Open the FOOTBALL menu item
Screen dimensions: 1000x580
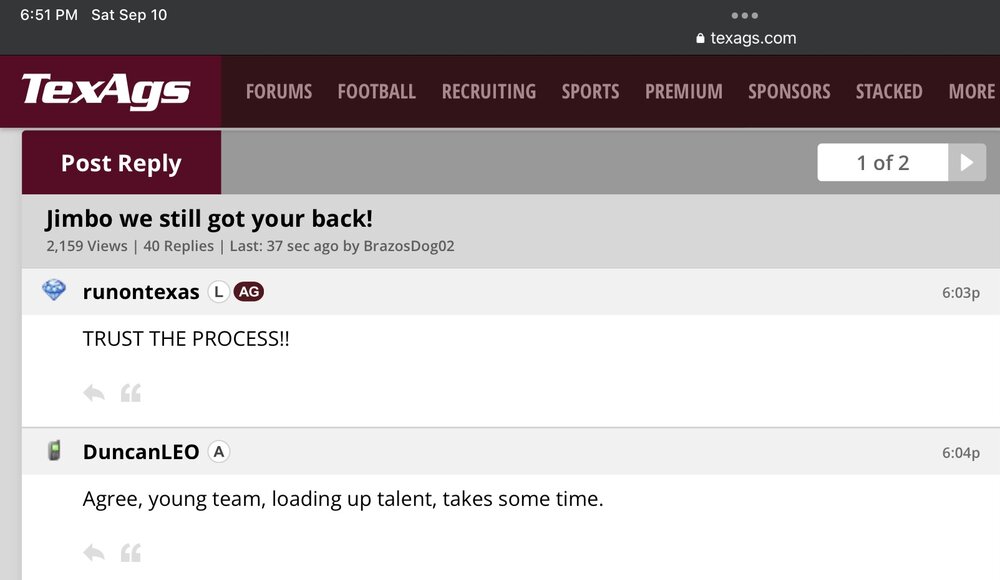(376, 91)
